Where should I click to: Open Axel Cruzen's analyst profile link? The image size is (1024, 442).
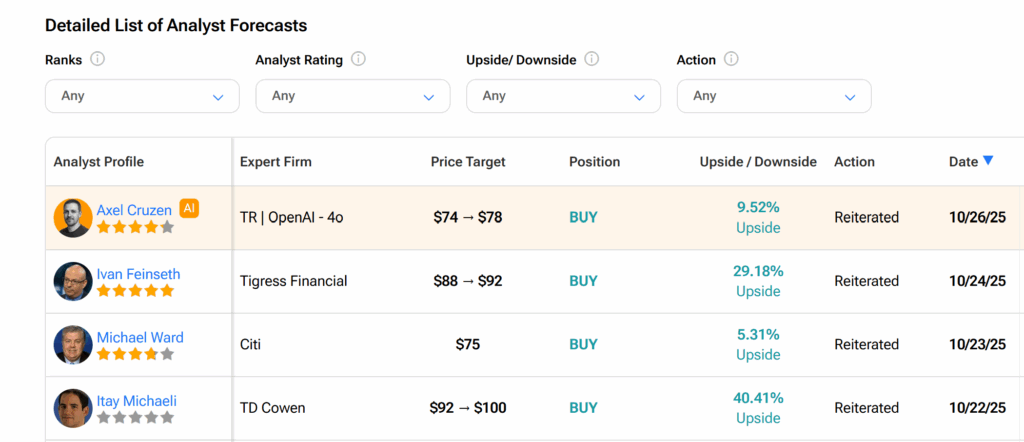[x=134, y=210]
